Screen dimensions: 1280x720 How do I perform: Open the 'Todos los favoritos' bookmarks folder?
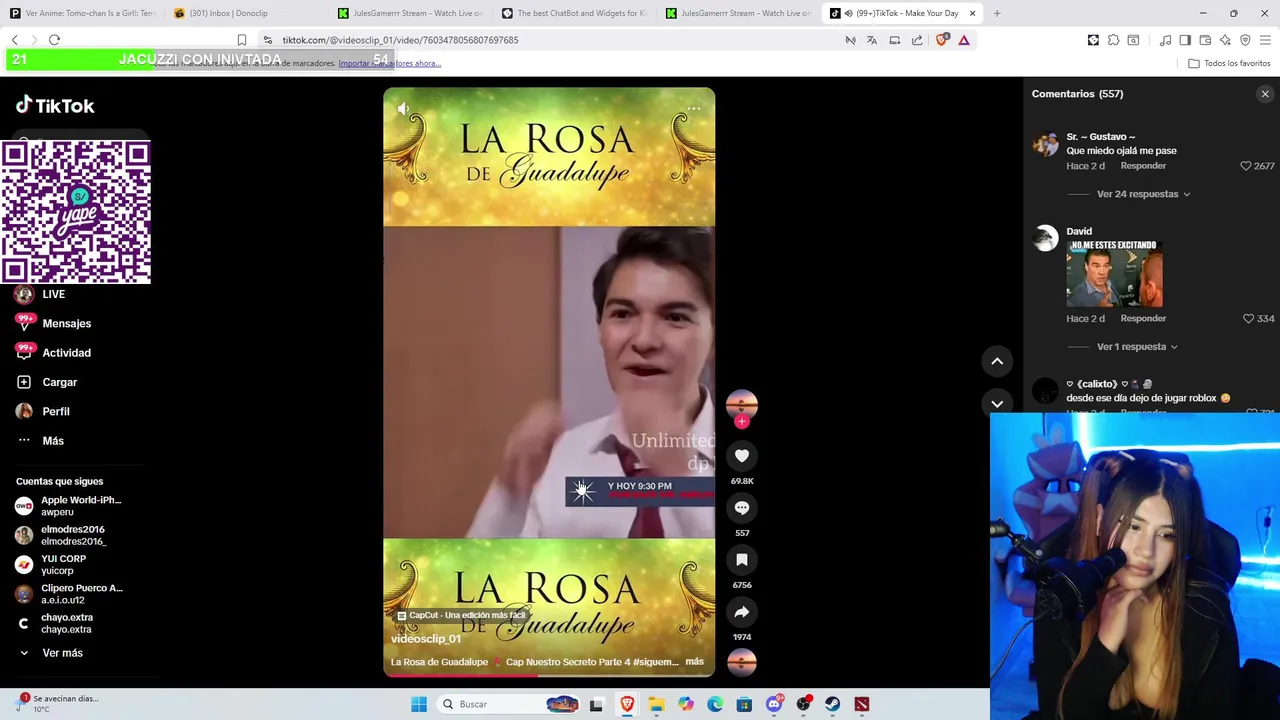(x=1229, y=63)
